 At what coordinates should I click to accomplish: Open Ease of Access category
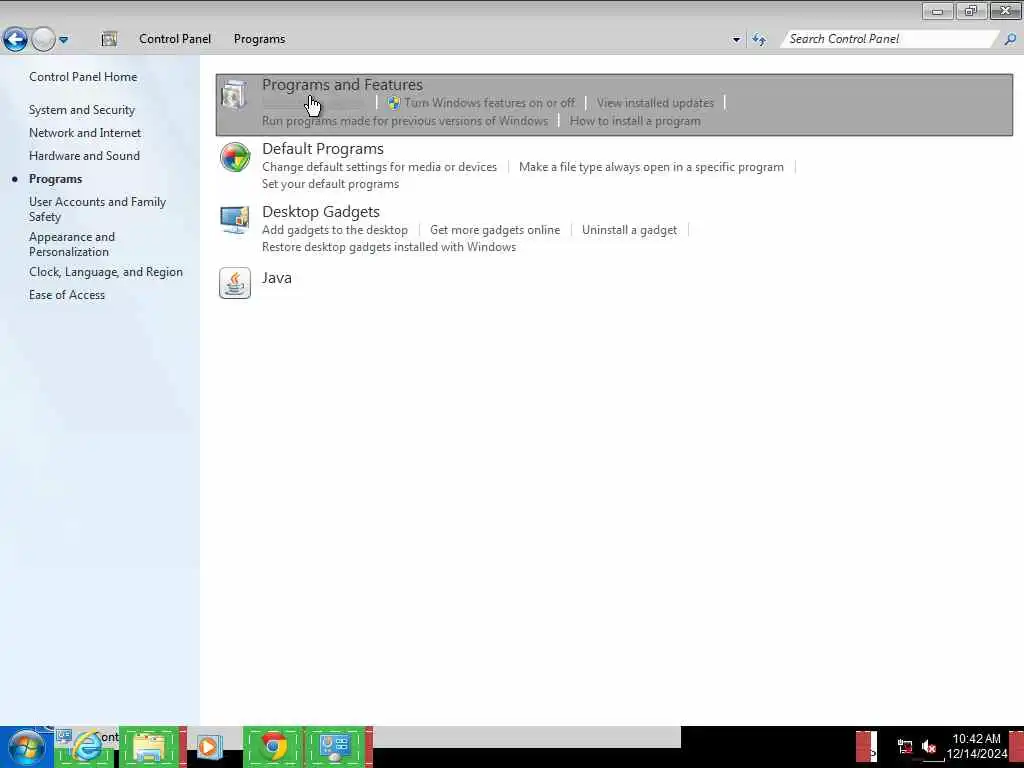point(67,295)
